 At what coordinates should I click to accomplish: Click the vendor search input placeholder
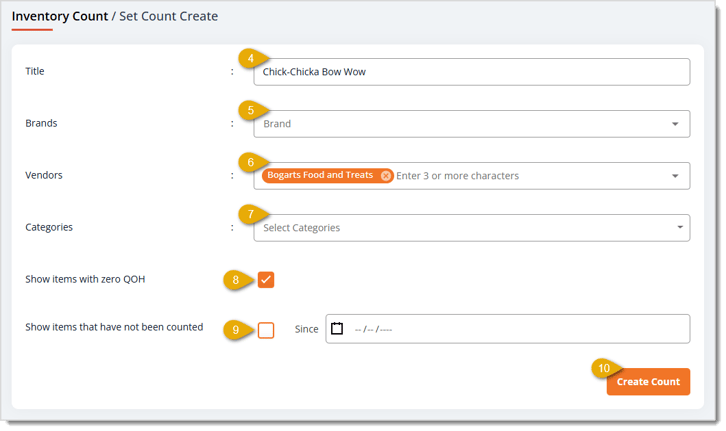coord(457,176)
